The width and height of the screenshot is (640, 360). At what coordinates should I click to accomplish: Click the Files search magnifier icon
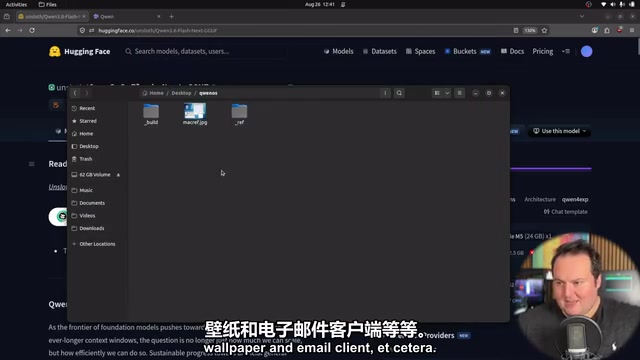399,93
